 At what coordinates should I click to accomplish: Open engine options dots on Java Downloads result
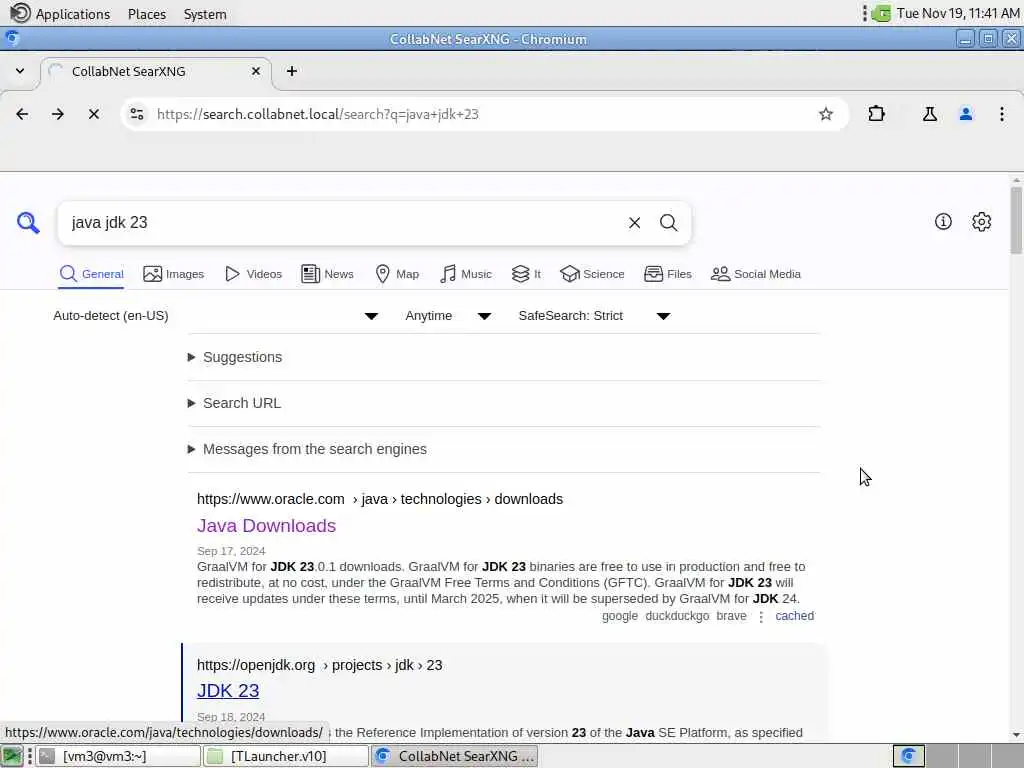click(x=761, y=616)
